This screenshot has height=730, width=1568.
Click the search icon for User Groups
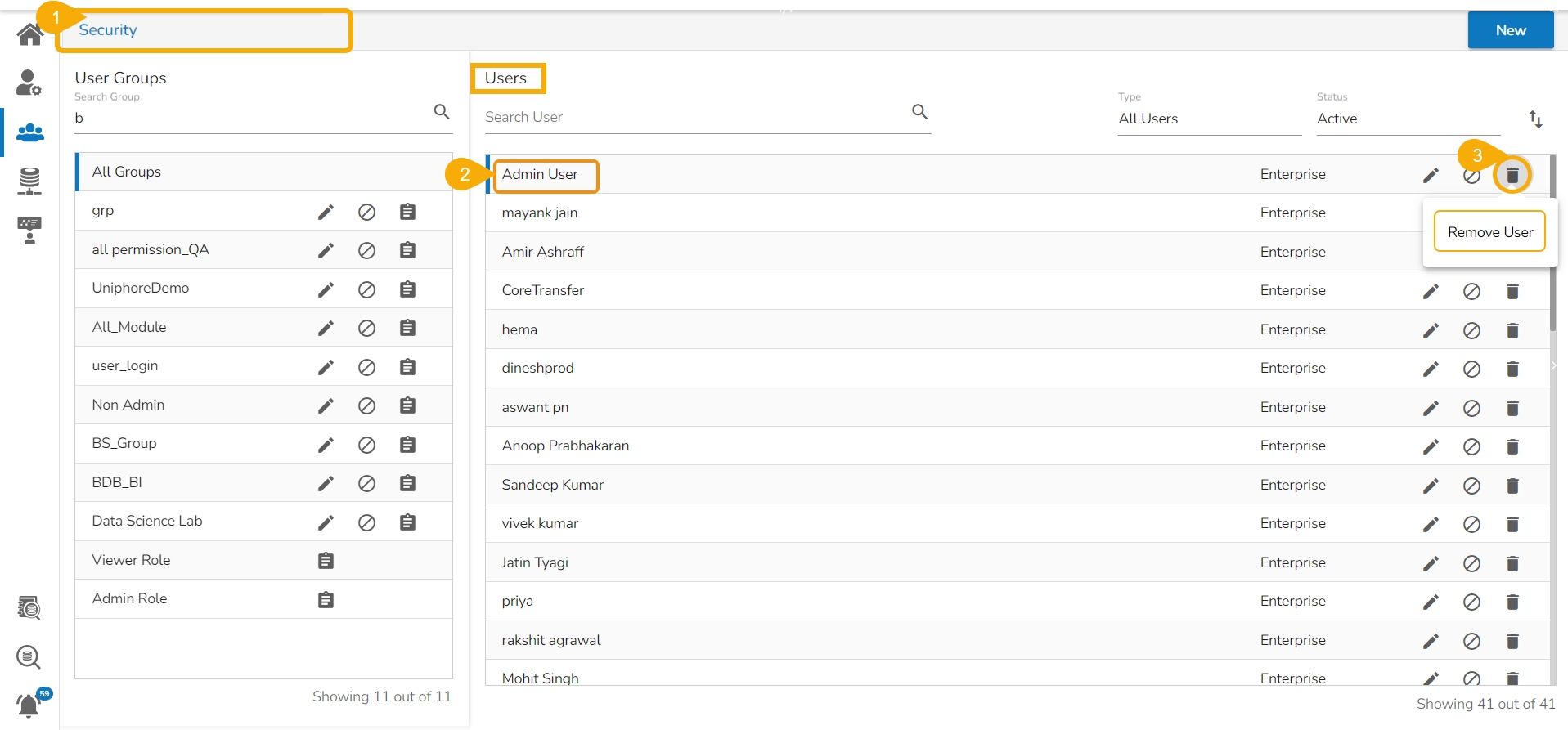[442, 112]
